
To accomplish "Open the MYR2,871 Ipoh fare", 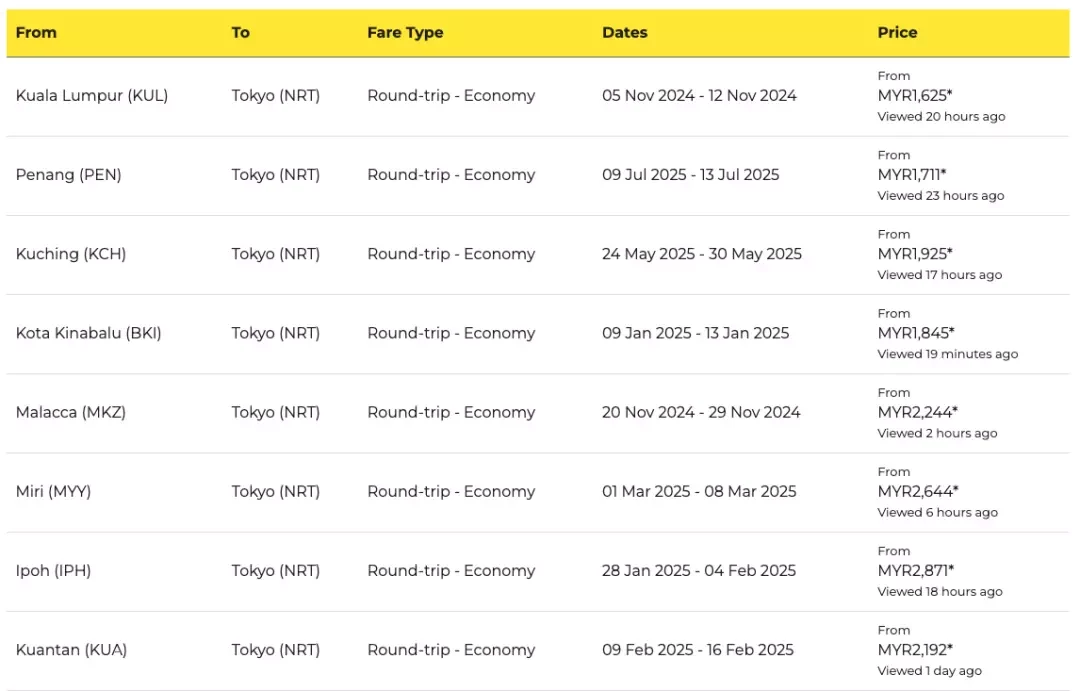I will coord(915,571).
